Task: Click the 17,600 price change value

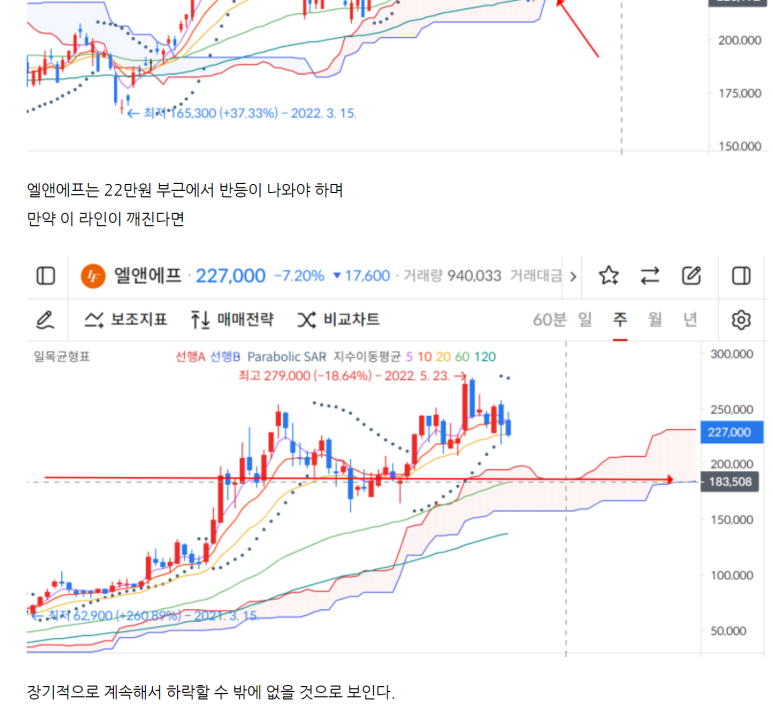Action: coord(367,276)
